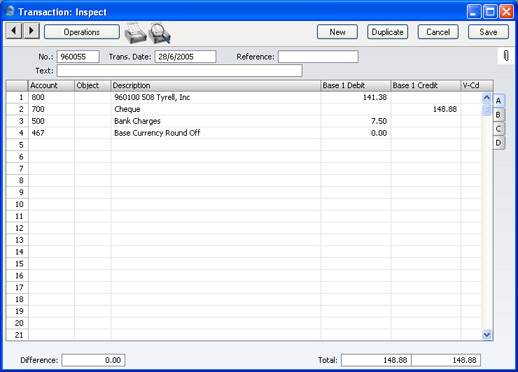
Task: Select row number 5
Action: coord(17,145)
